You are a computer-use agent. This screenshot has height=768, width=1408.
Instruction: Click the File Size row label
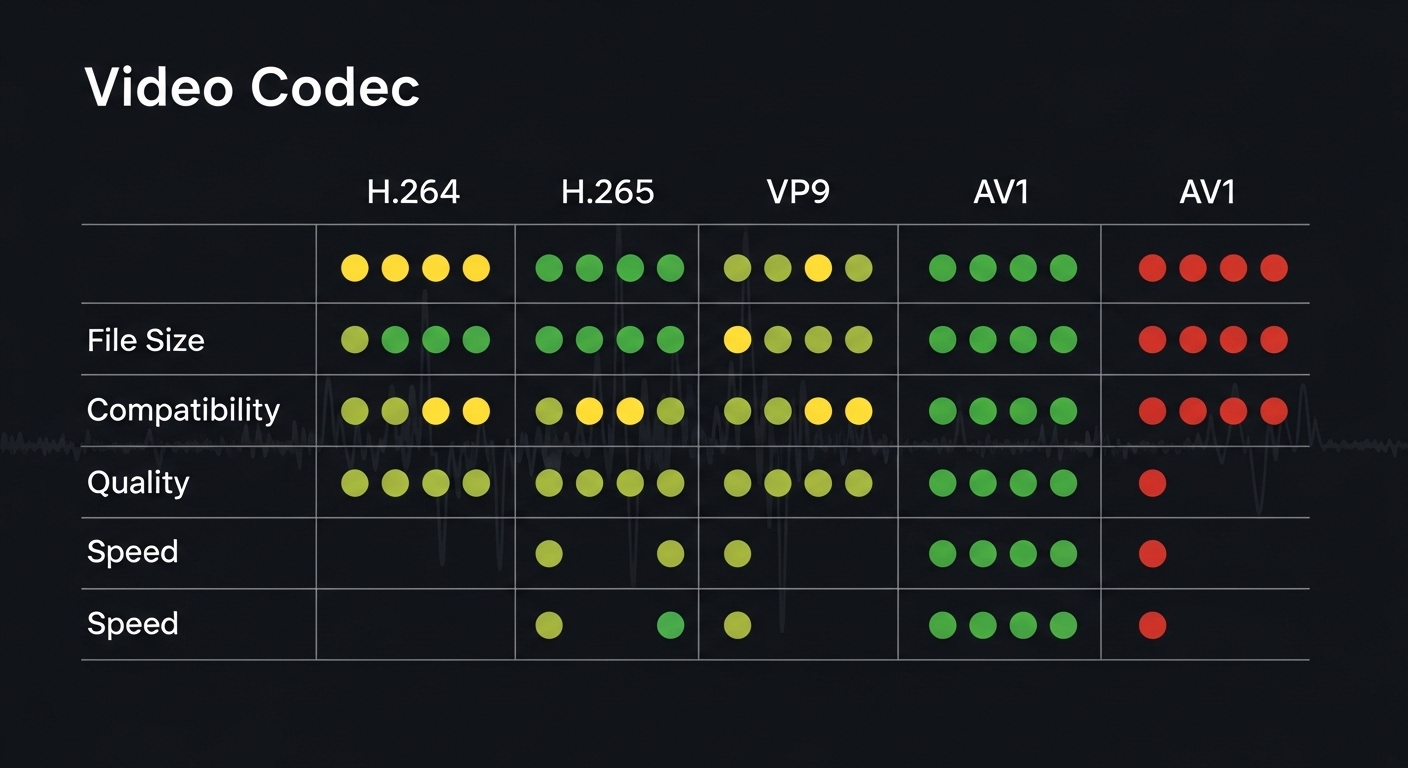tap(146, 340)
